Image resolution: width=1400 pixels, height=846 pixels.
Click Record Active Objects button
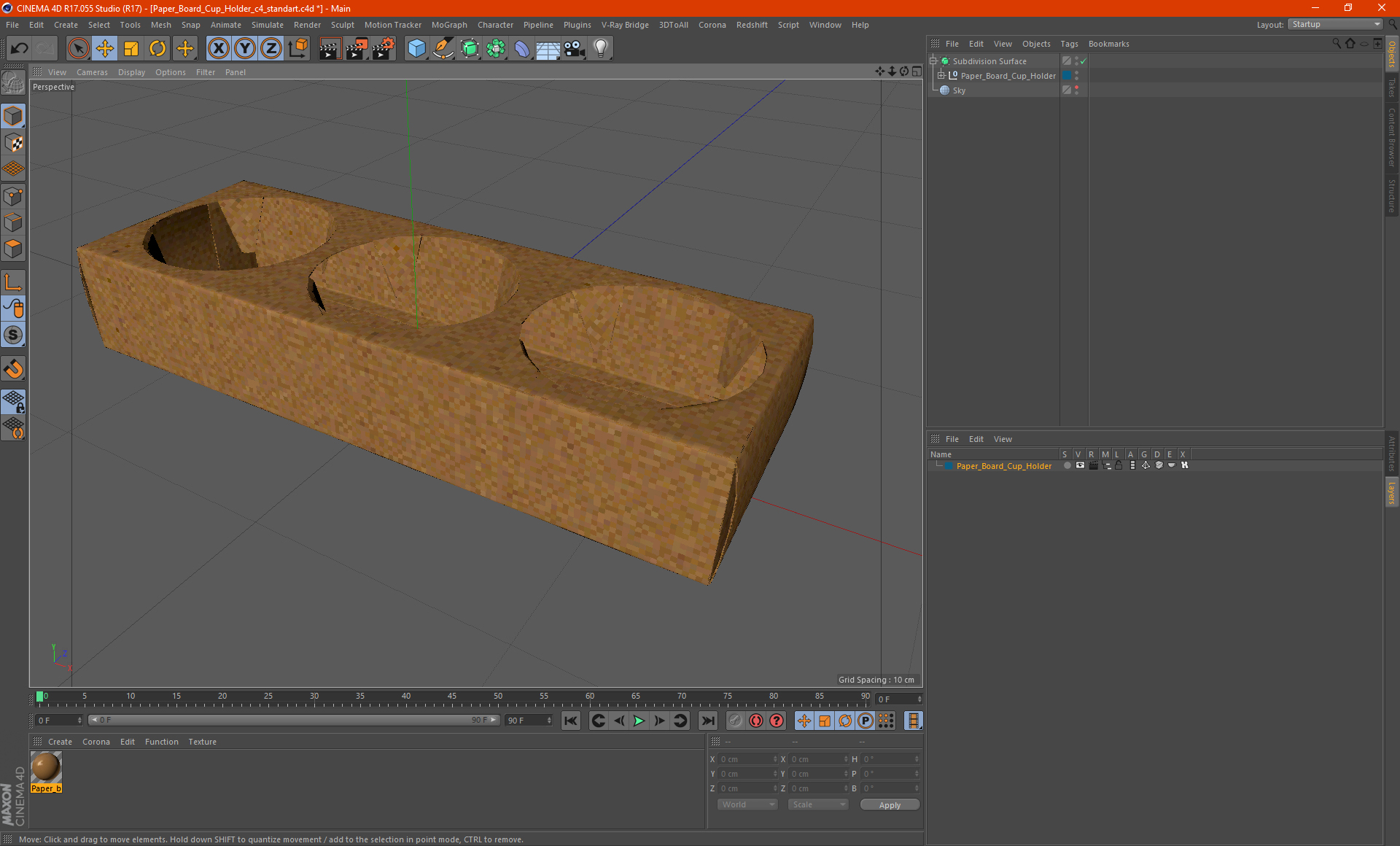(x=736, y=721)
